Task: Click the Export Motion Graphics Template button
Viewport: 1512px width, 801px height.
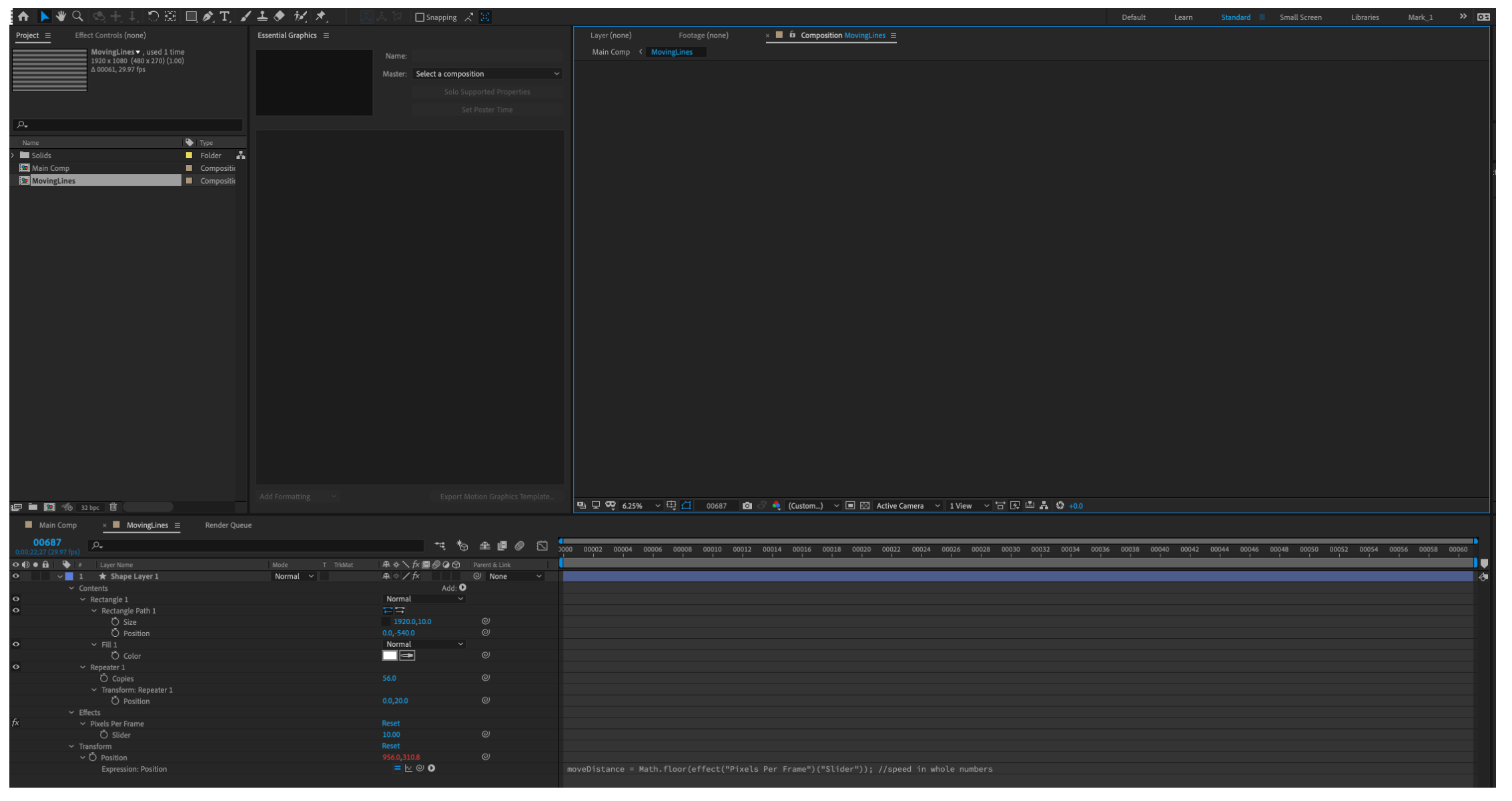Action: pyautogui.click(x=496, y=496)
